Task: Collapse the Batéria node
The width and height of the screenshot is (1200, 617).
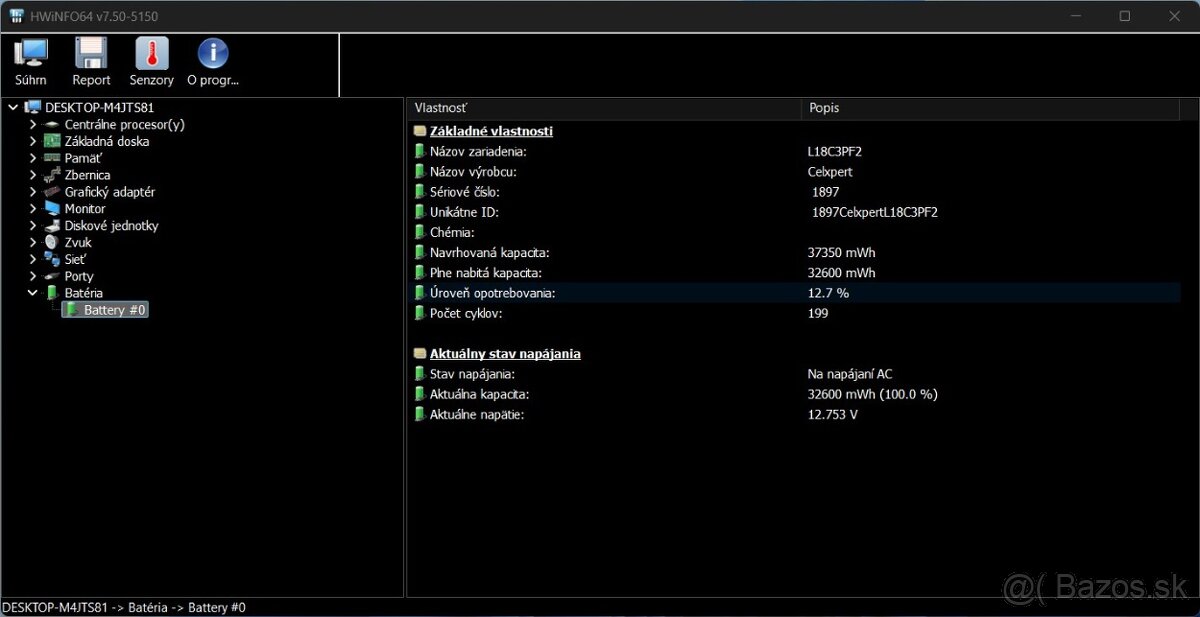Action: (33, 292)
